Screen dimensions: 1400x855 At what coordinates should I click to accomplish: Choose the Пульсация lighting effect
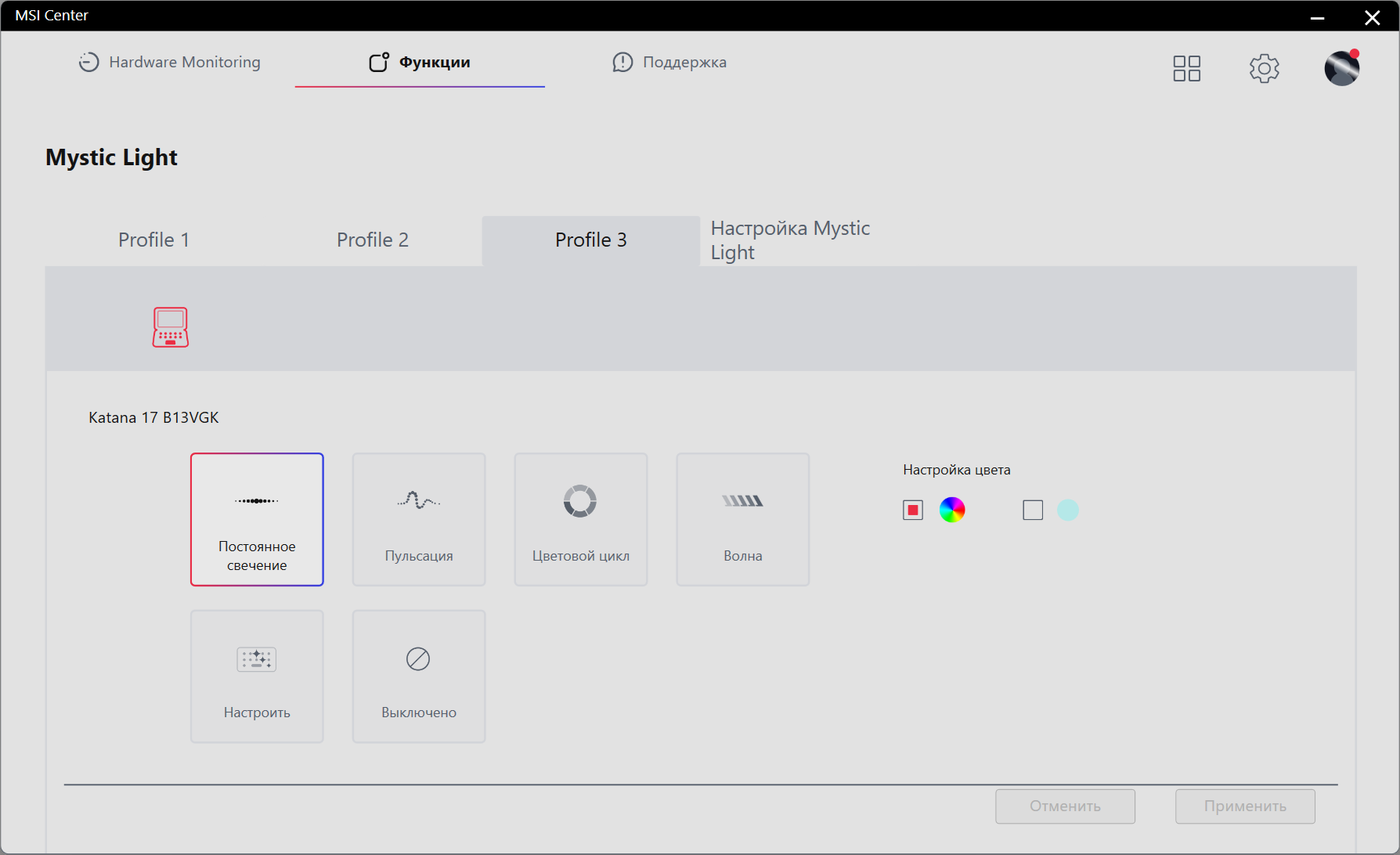click(x=419, y=519)
